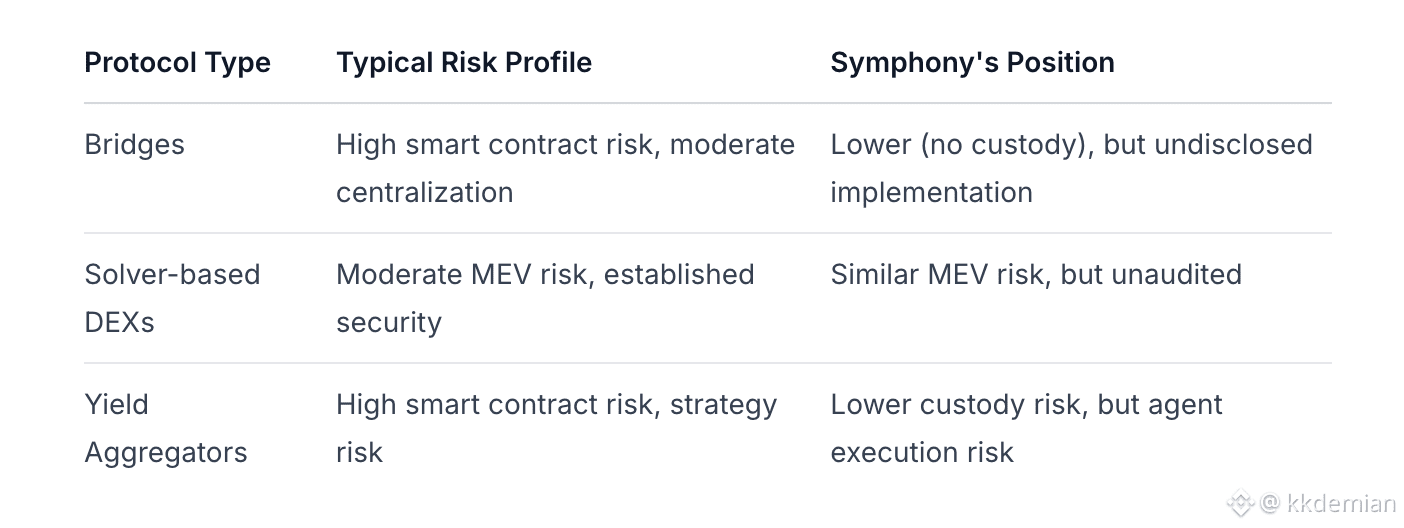Click the Solver-based DEXs cell
Image resolution: width=1404 pixels, height=528 pixels.
click(172, 297)
